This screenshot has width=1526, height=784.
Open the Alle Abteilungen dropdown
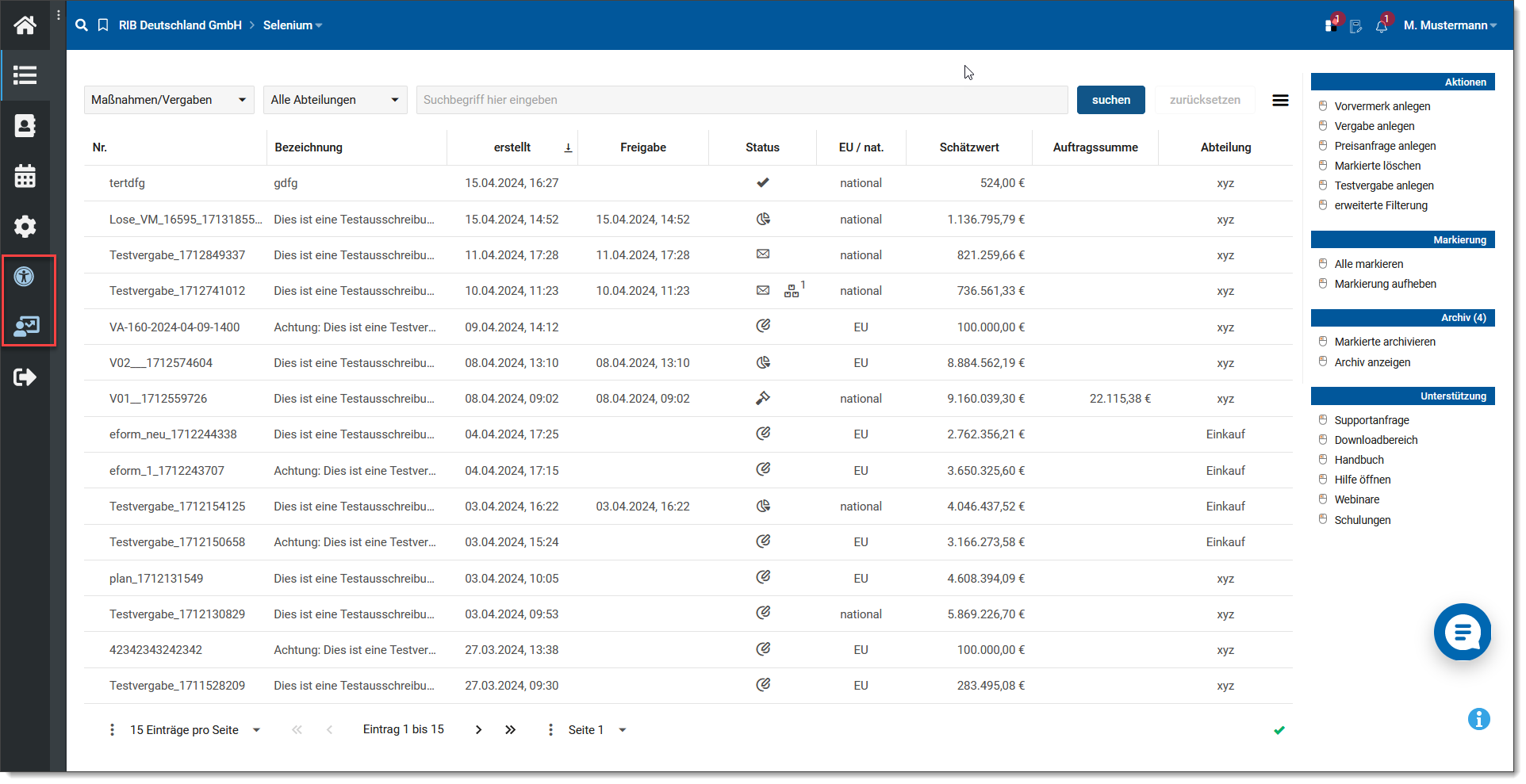335,100
